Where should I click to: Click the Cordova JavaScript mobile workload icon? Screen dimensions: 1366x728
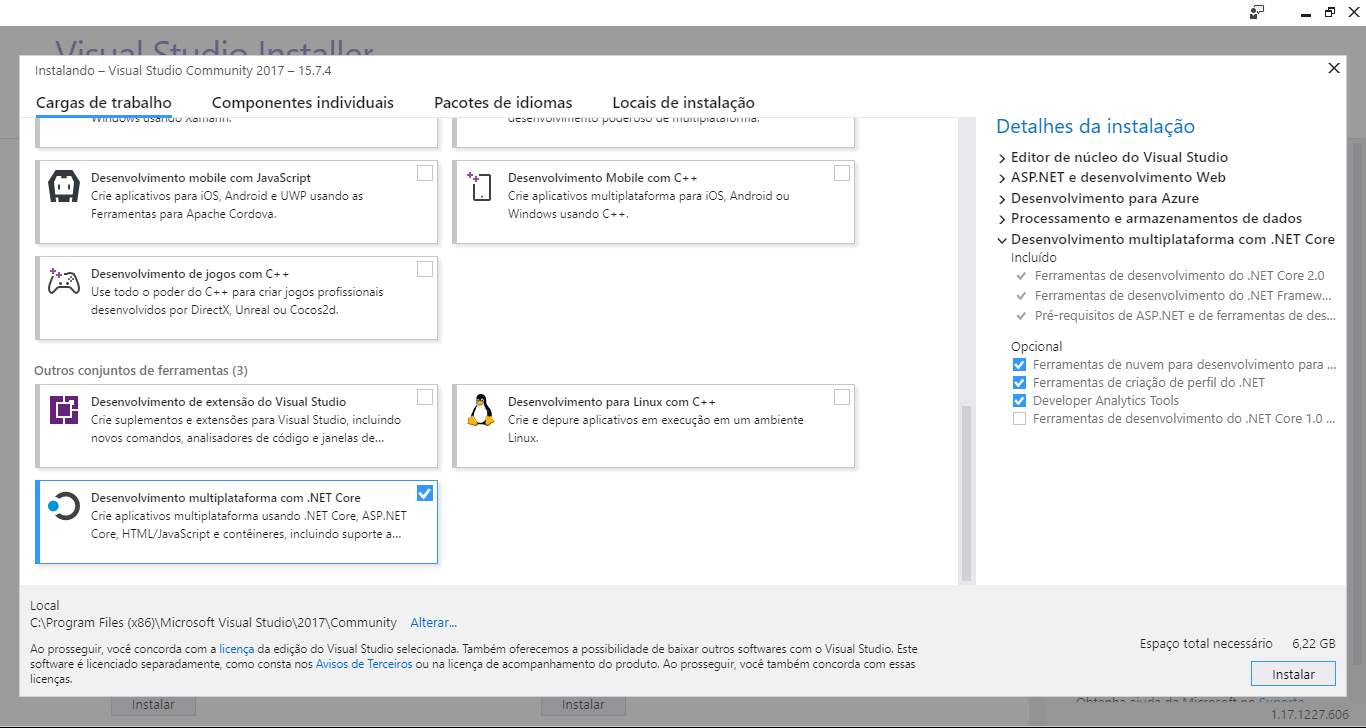click(x=64, y=186)
